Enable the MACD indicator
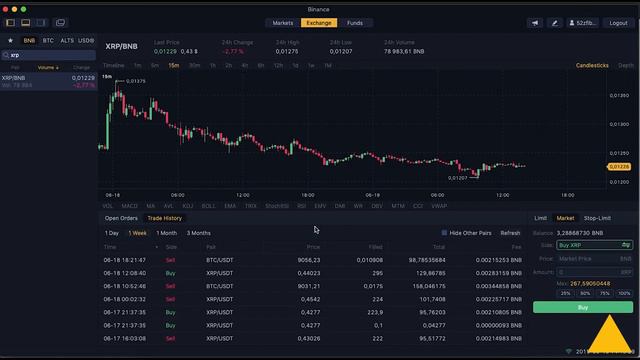 129,206
